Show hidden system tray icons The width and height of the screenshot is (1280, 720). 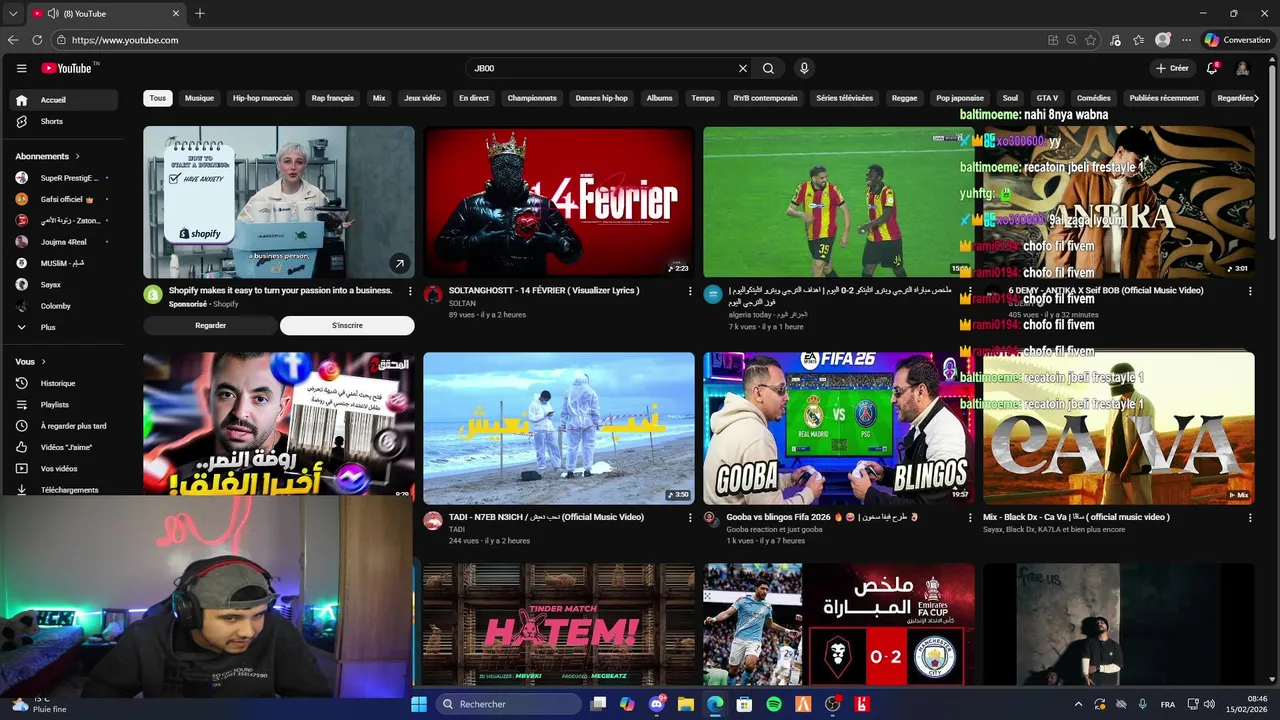[x=1078, y=704]
